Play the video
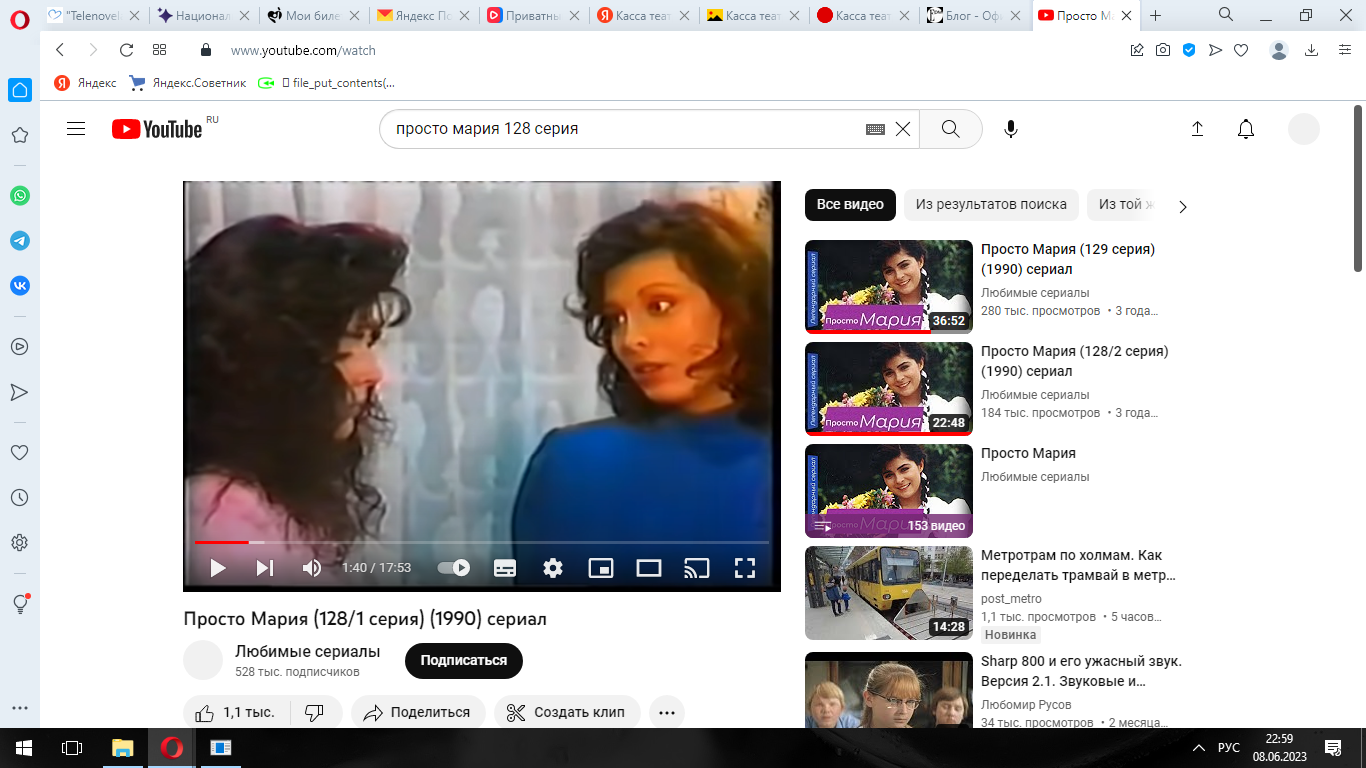 click(x=217, y=568)
